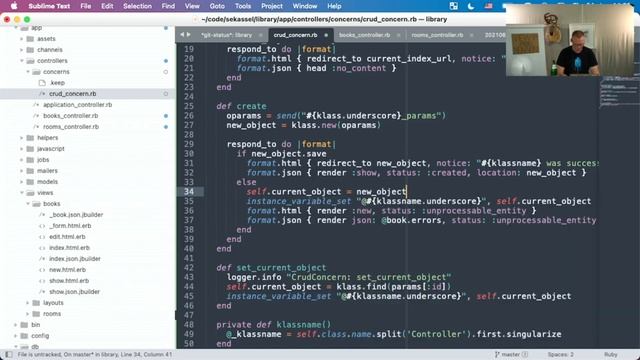This screenshot has width=640, height=360.
Task: Open show.html.erb file
Action: pyautogui.click(x=69, y=281)
